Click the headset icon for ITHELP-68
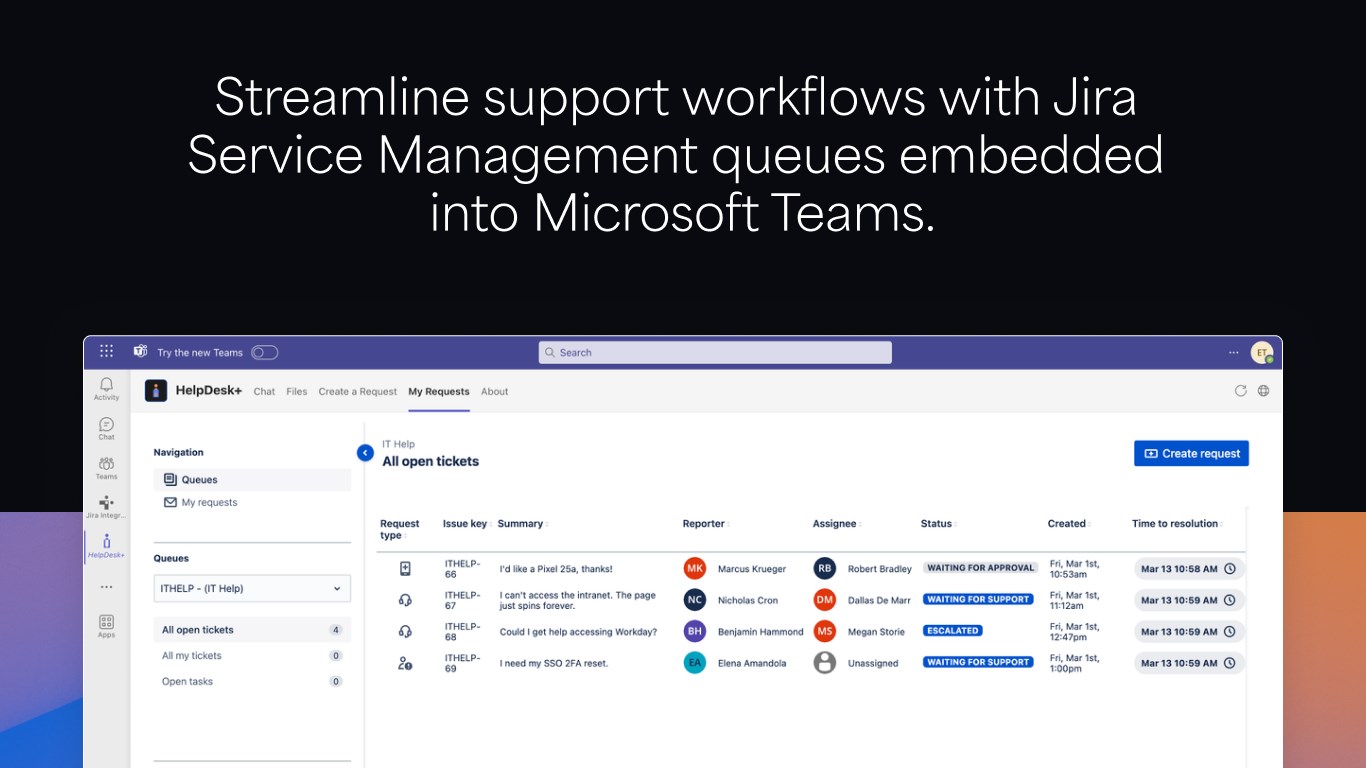 pyautogui.click(x=405, y=632)
